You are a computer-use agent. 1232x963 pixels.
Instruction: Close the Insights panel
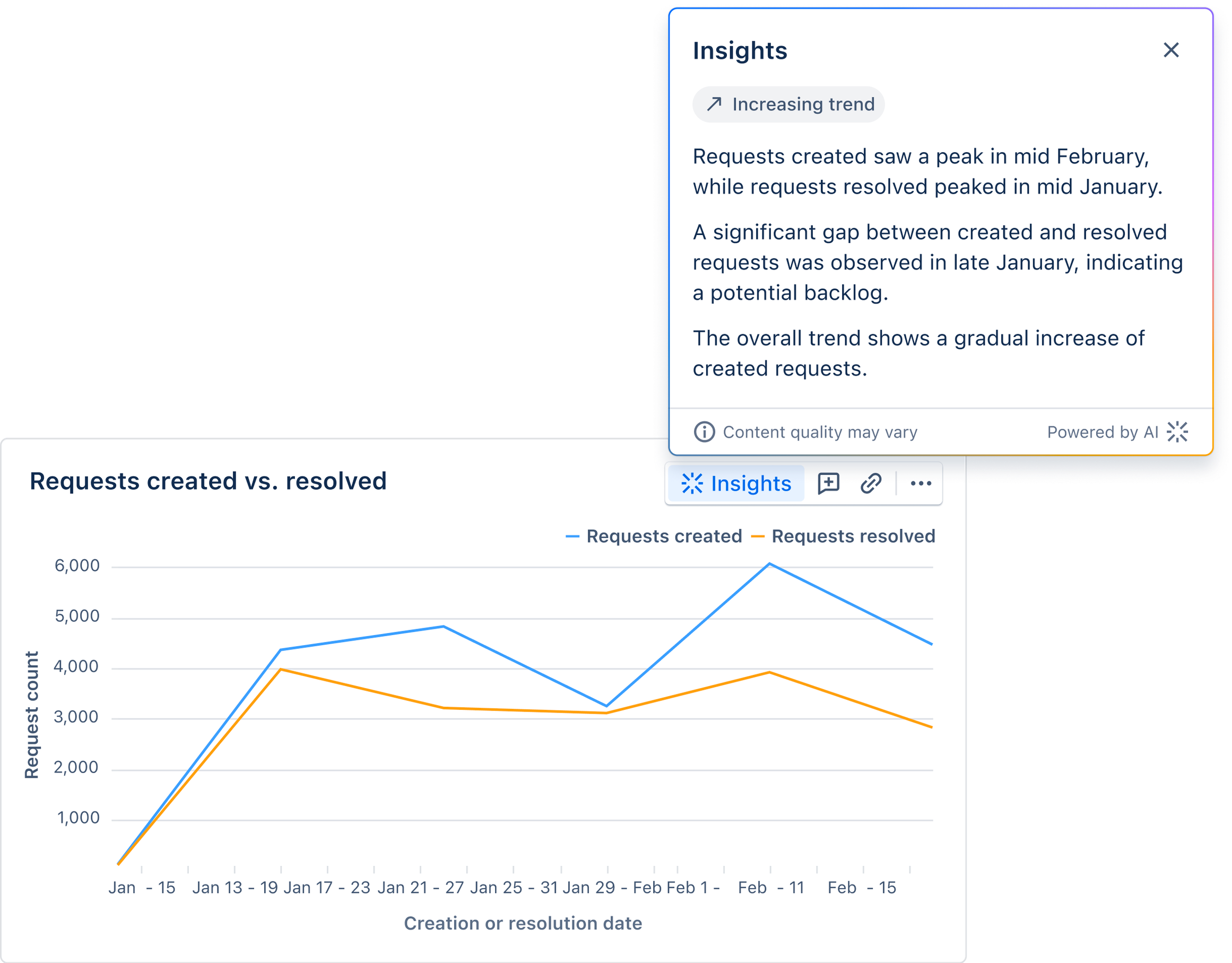pos(1171,50)
